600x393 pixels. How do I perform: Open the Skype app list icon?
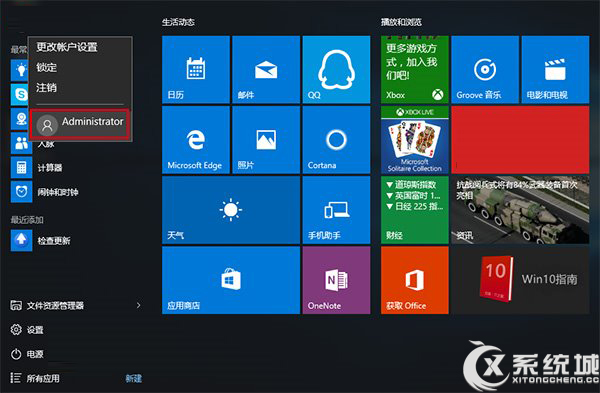click(x=20, y=94)
